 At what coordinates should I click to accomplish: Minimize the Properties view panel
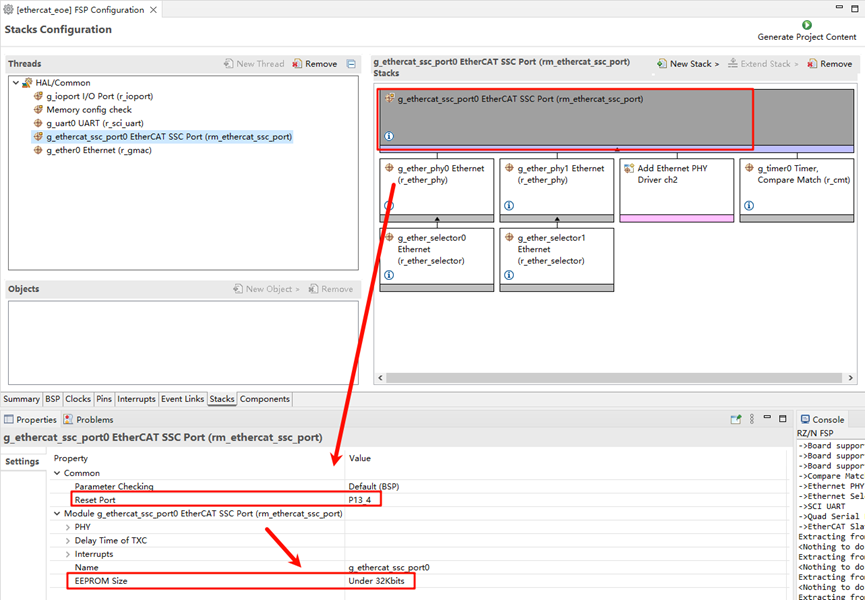click(x=767, y=417)
